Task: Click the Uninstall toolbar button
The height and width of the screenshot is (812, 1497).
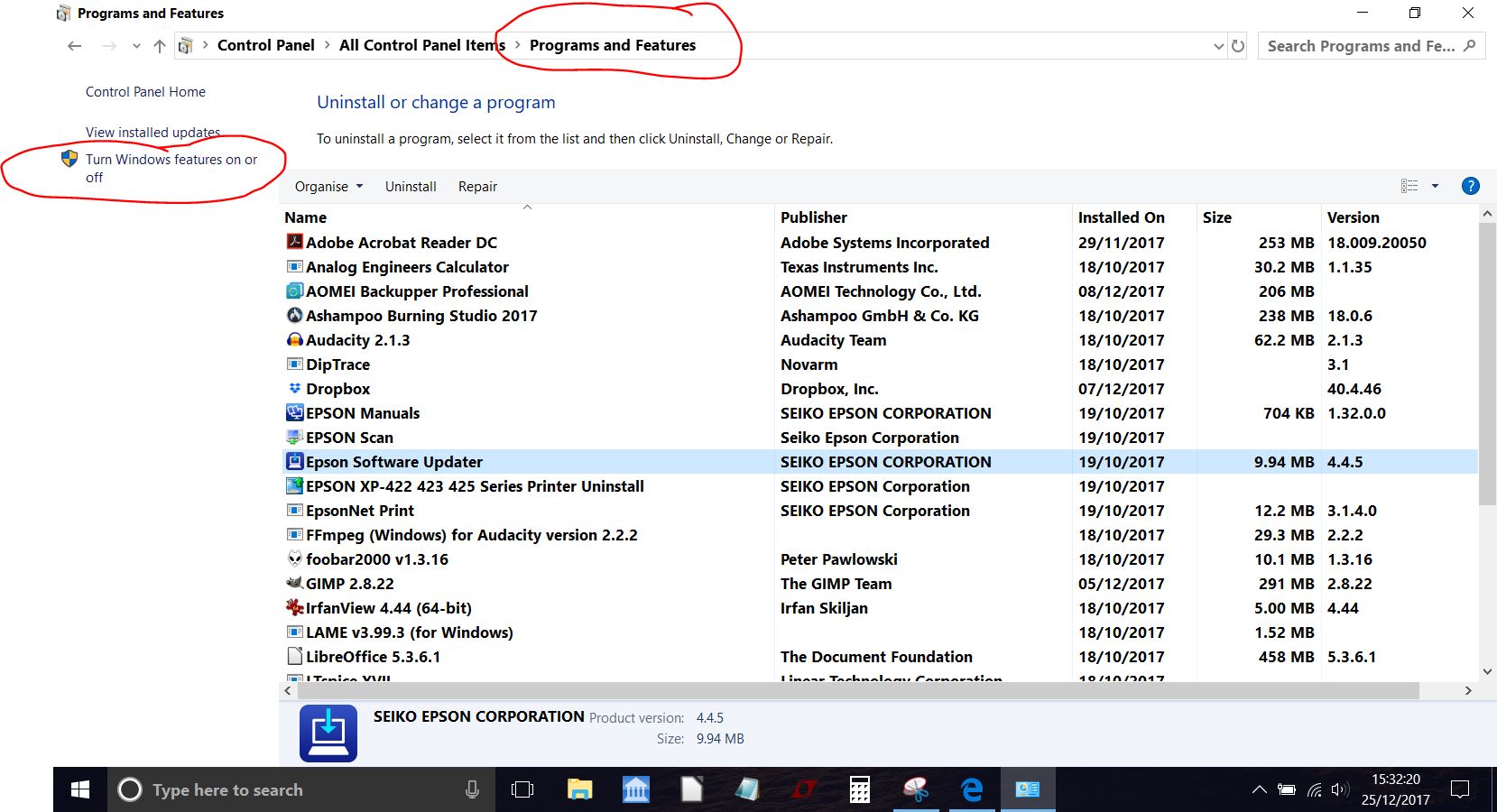Action: click(x=411, y=186)
